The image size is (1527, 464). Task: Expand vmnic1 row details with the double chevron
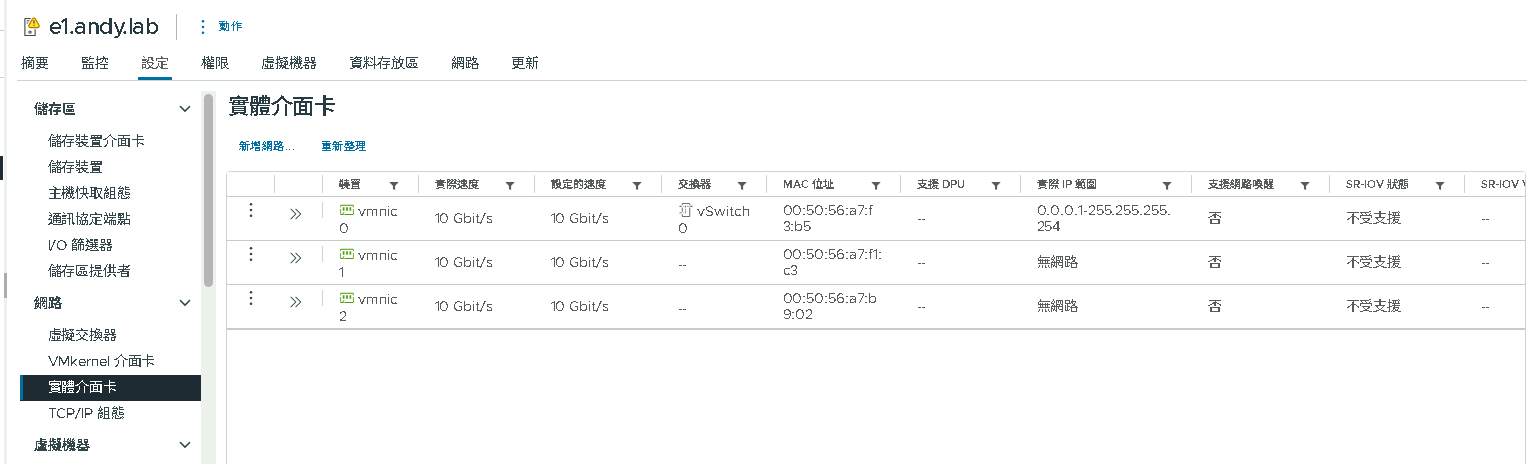(x=295, y=258)
